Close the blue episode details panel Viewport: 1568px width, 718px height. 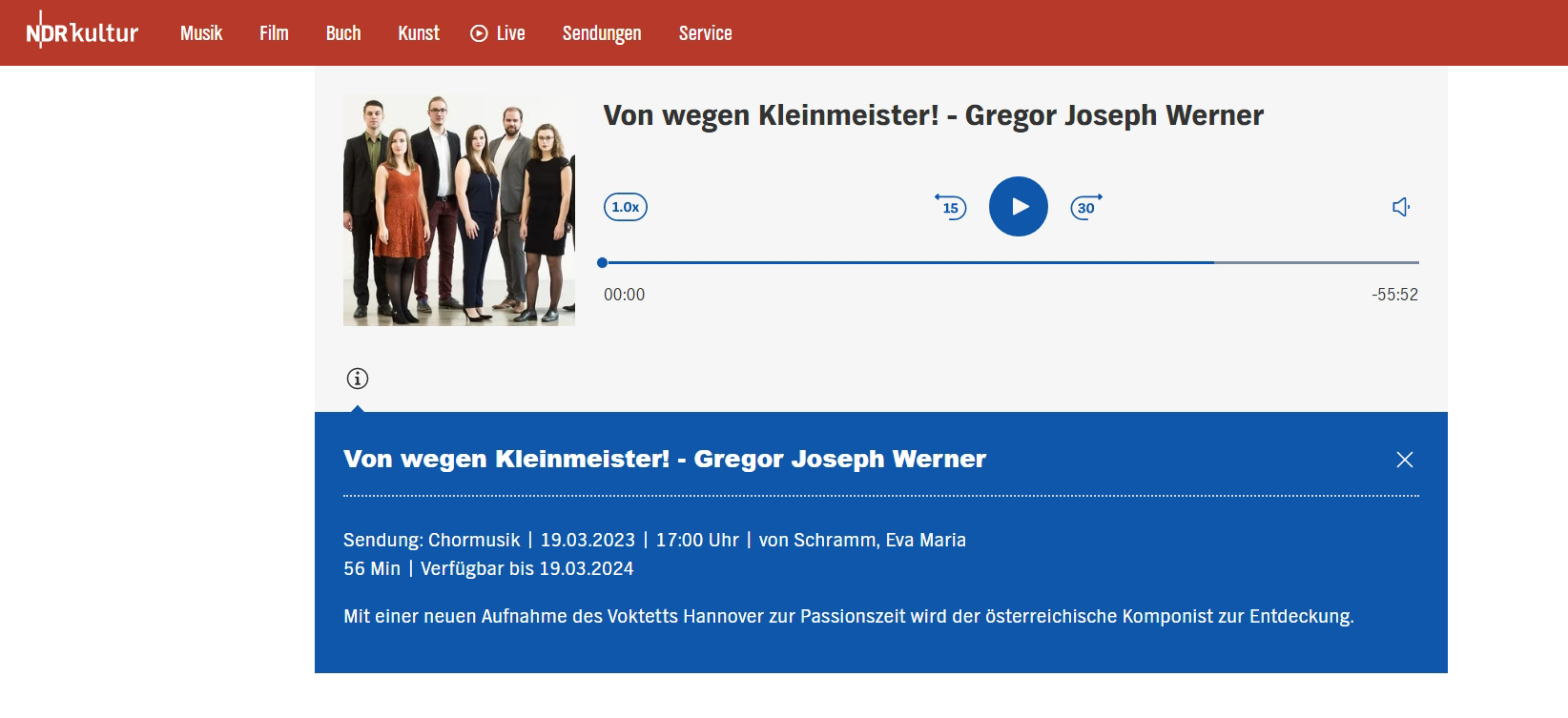pyautogui.click(x=1404, y=460)
